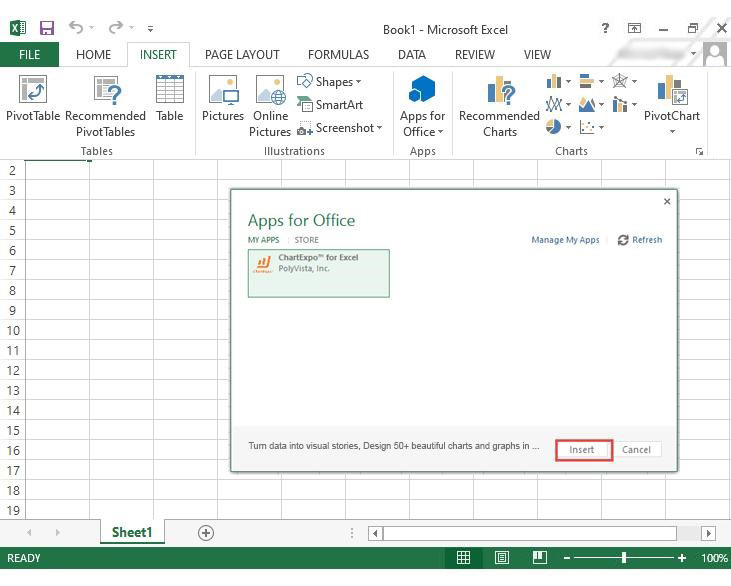Insert a PivotTable
731x586 pixels.
click(33, 98)
